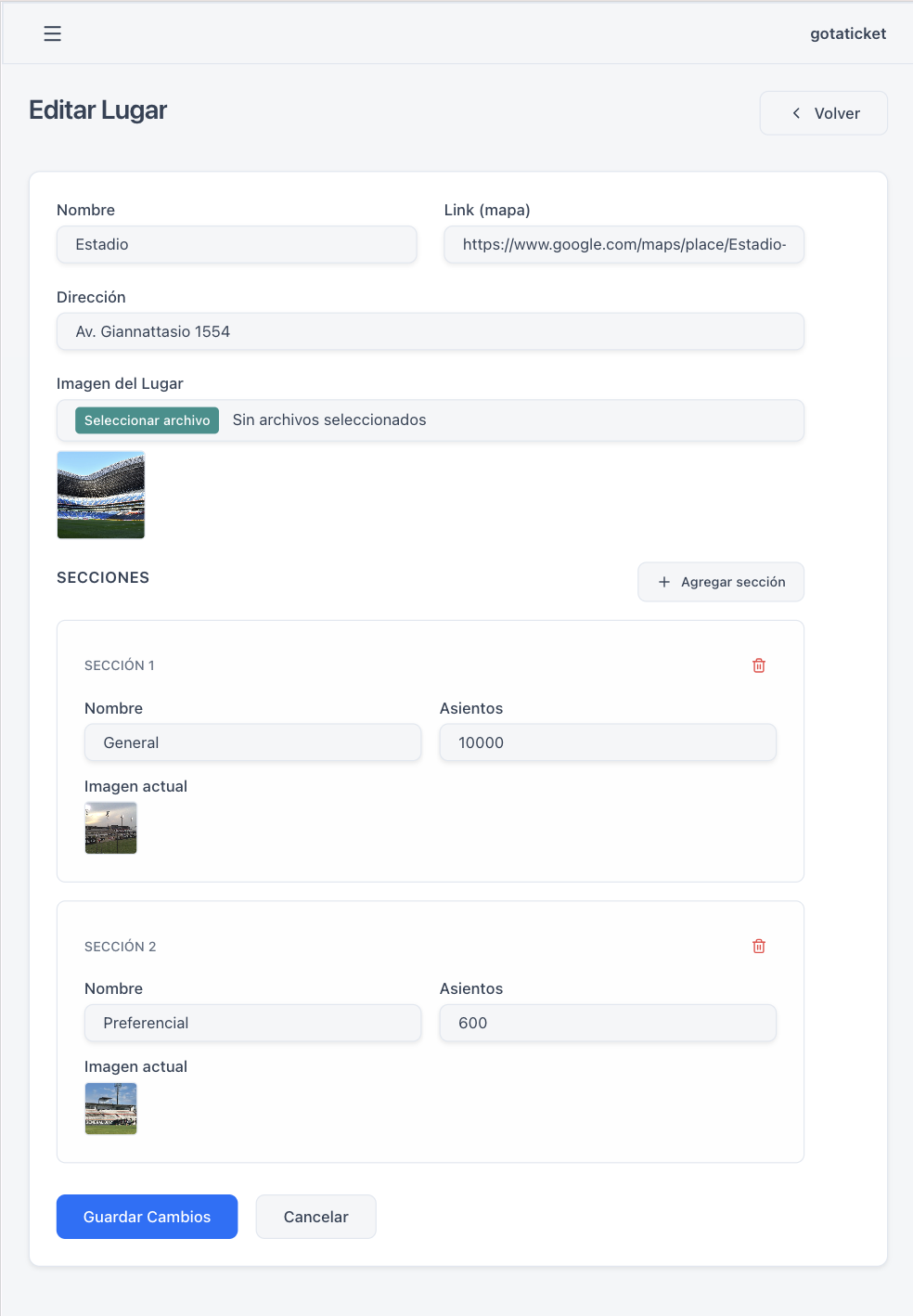
Task: Select the SECCIONES heading text
Action: (103, 577)
